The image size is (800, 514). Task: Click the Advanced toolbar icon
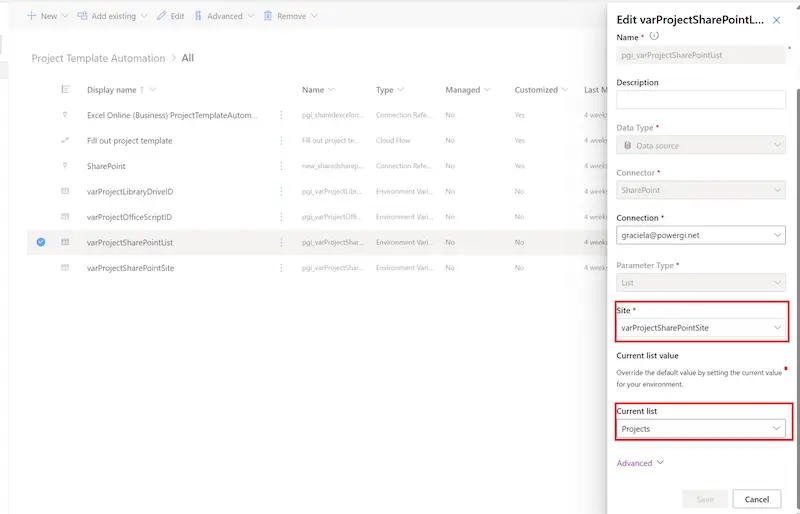coord(198,16)
